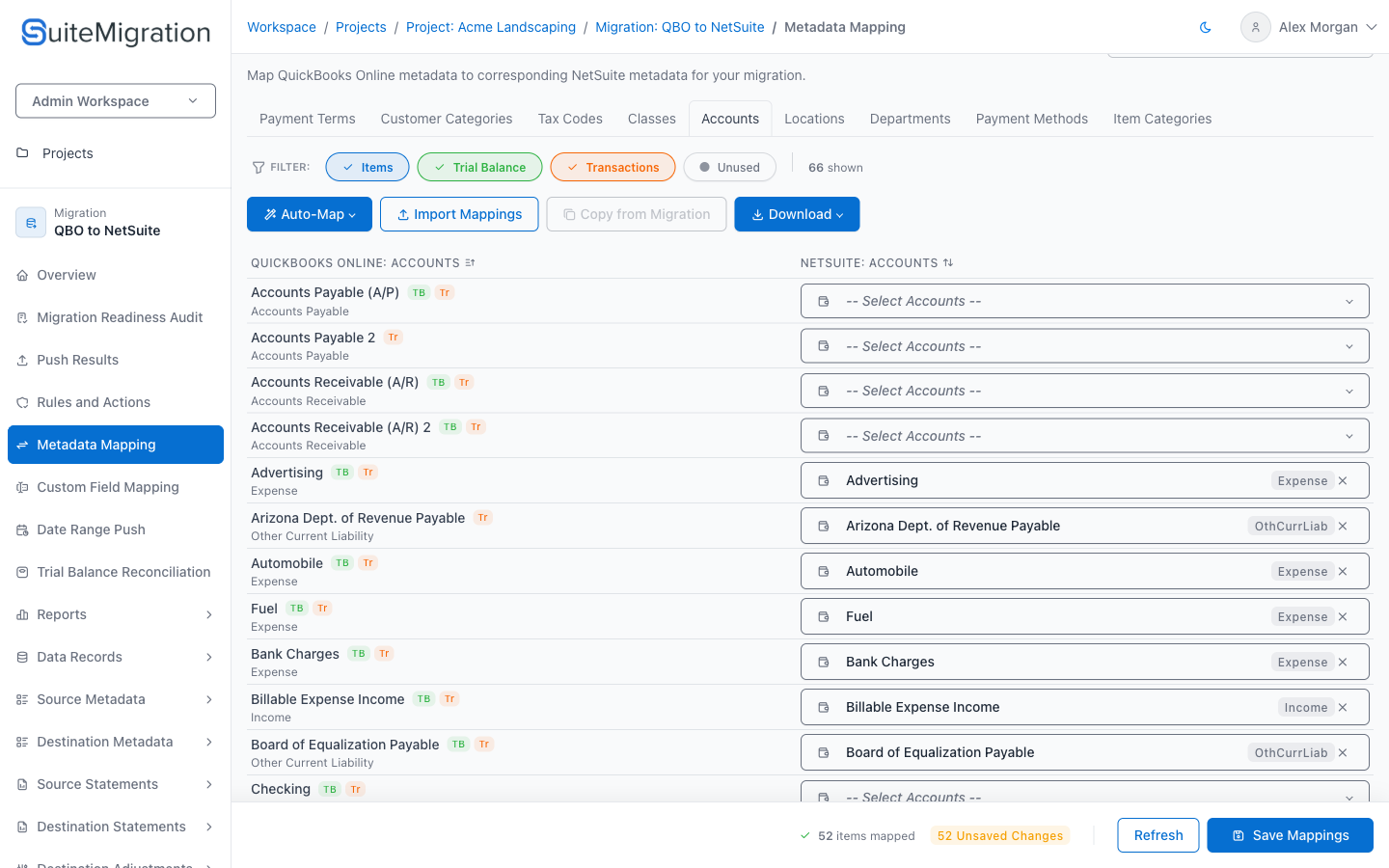
Task: Click the Date Range Push calendar icon
Action: coord(22,530)
